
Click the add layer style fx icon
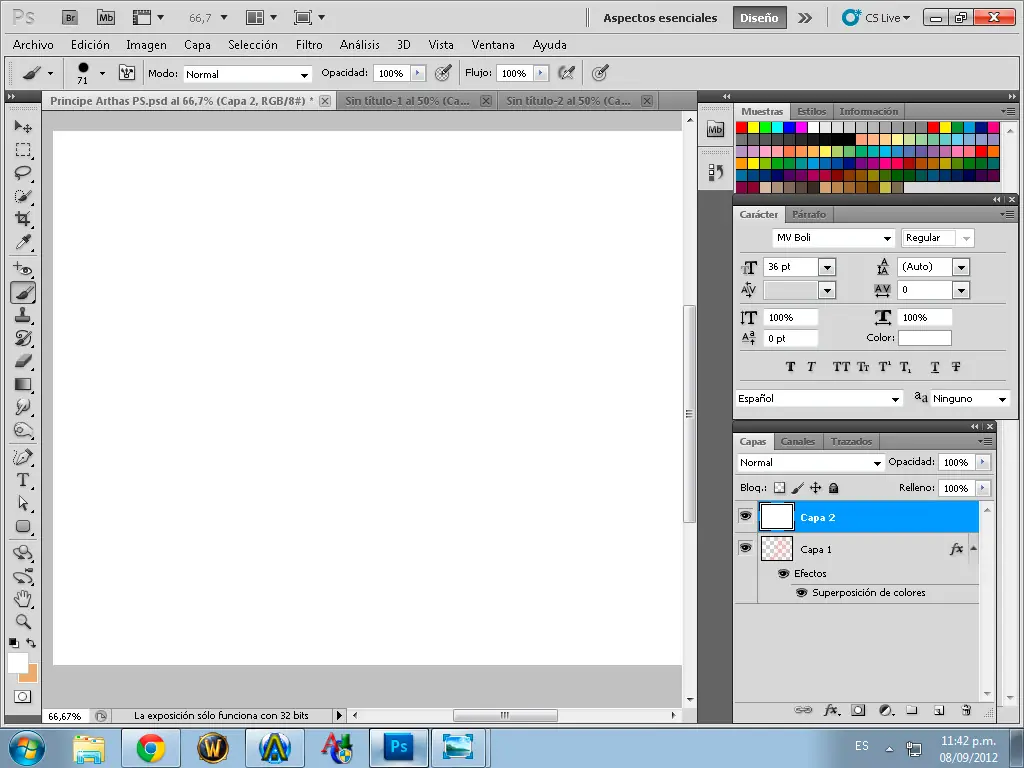pyautogui.click(x=830, y=710)
